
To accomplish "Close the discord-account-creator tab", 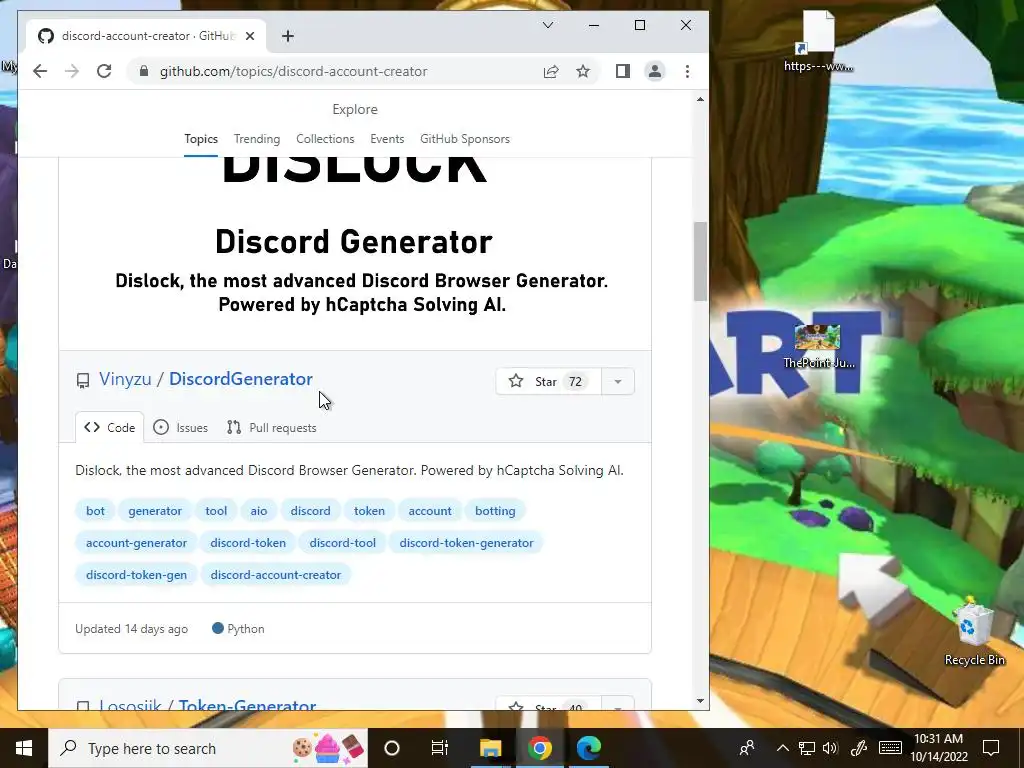I will tap(249, 36).
